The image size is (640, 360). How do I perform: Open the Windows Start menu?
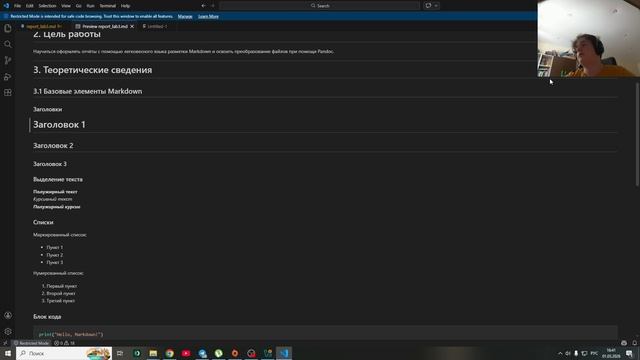click(8, 353)
